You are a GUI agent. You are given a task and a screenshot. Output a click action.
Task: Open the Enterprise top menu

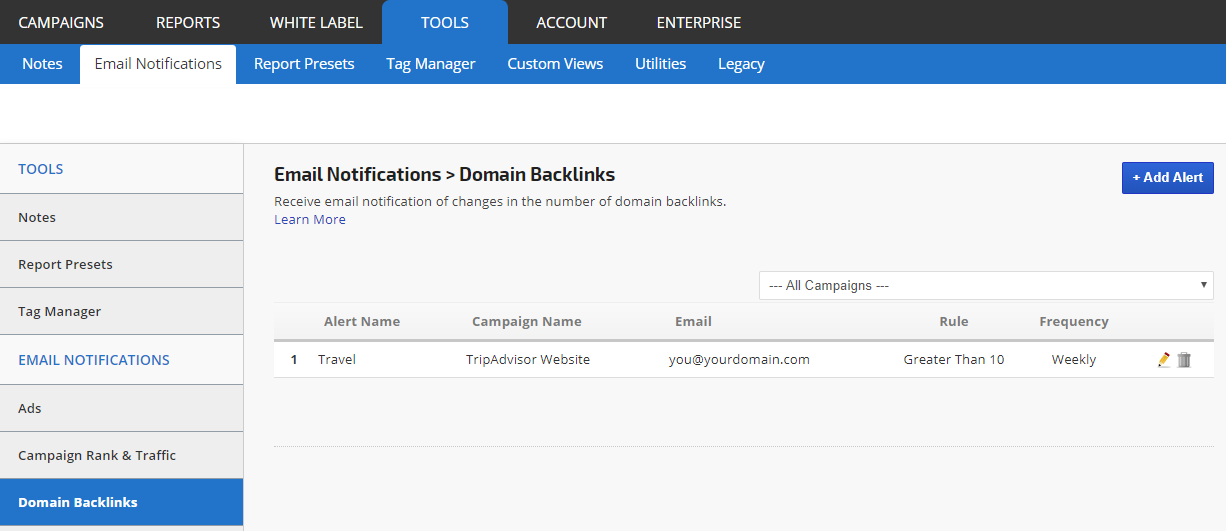(699, 22)
